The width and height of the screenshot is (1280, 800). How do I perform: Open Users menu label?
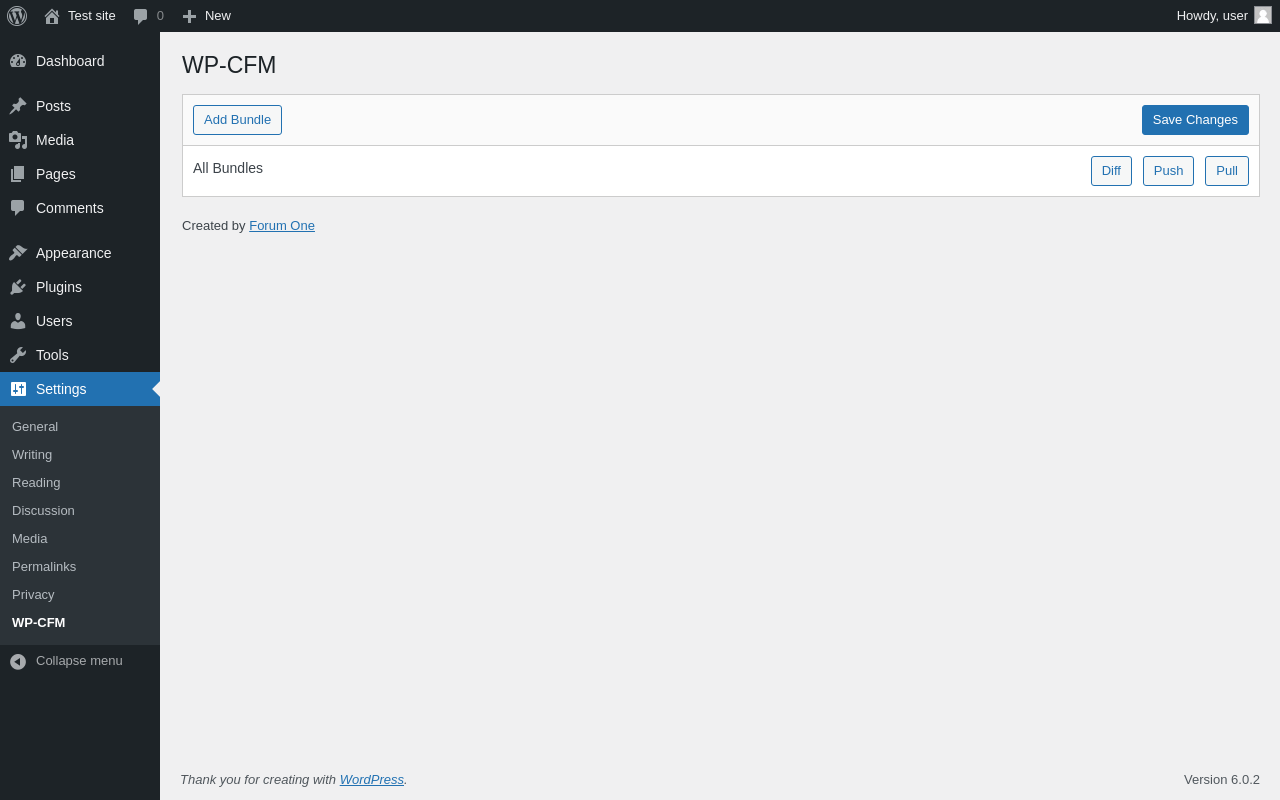(54, 321)
